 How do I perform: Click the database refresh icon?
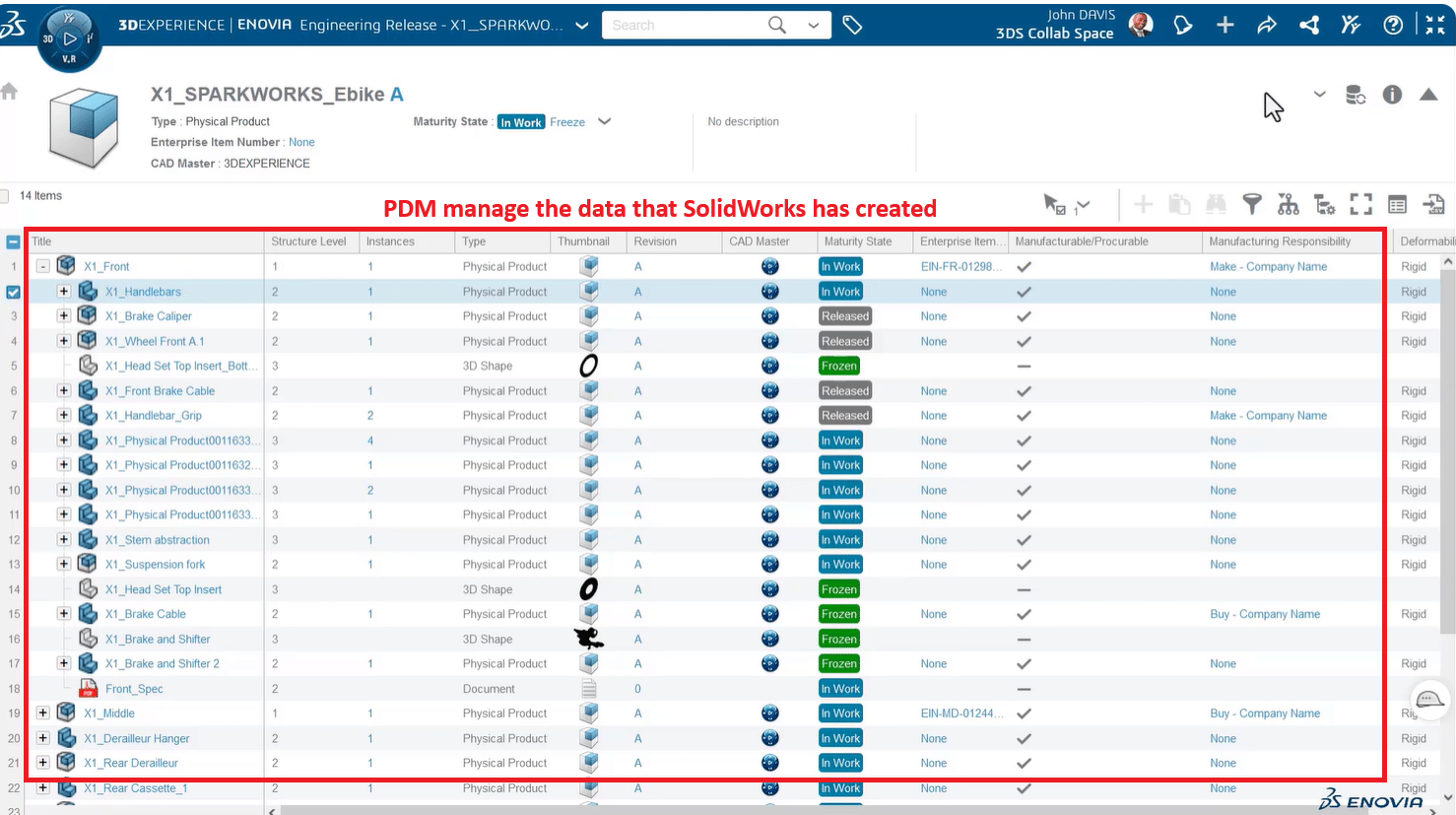tap(1356, 95)
